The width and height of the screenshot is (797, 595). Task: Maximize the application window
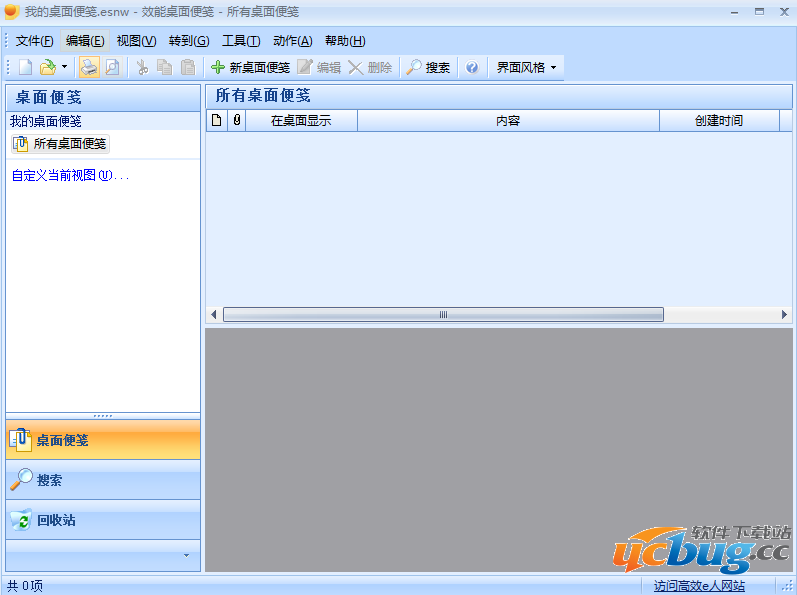pos(759,12)
